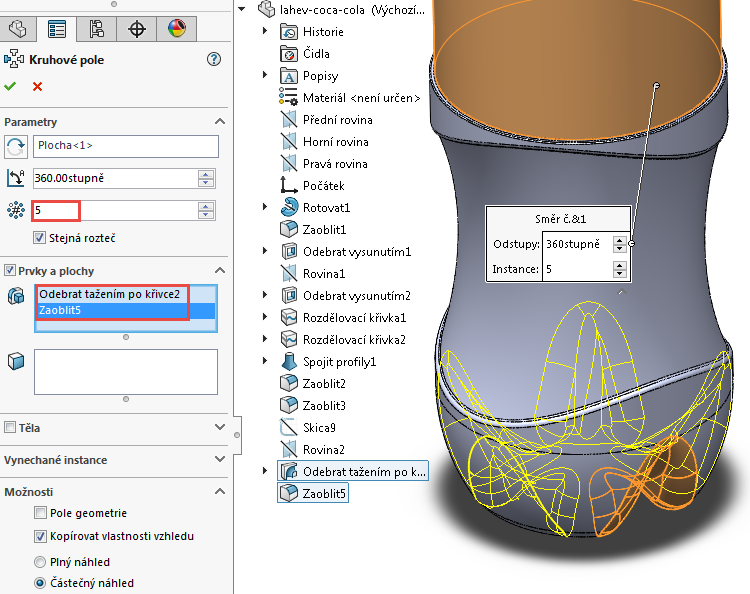Toggle the Stejná rozteč checkbox

click(x=40, y=238)
